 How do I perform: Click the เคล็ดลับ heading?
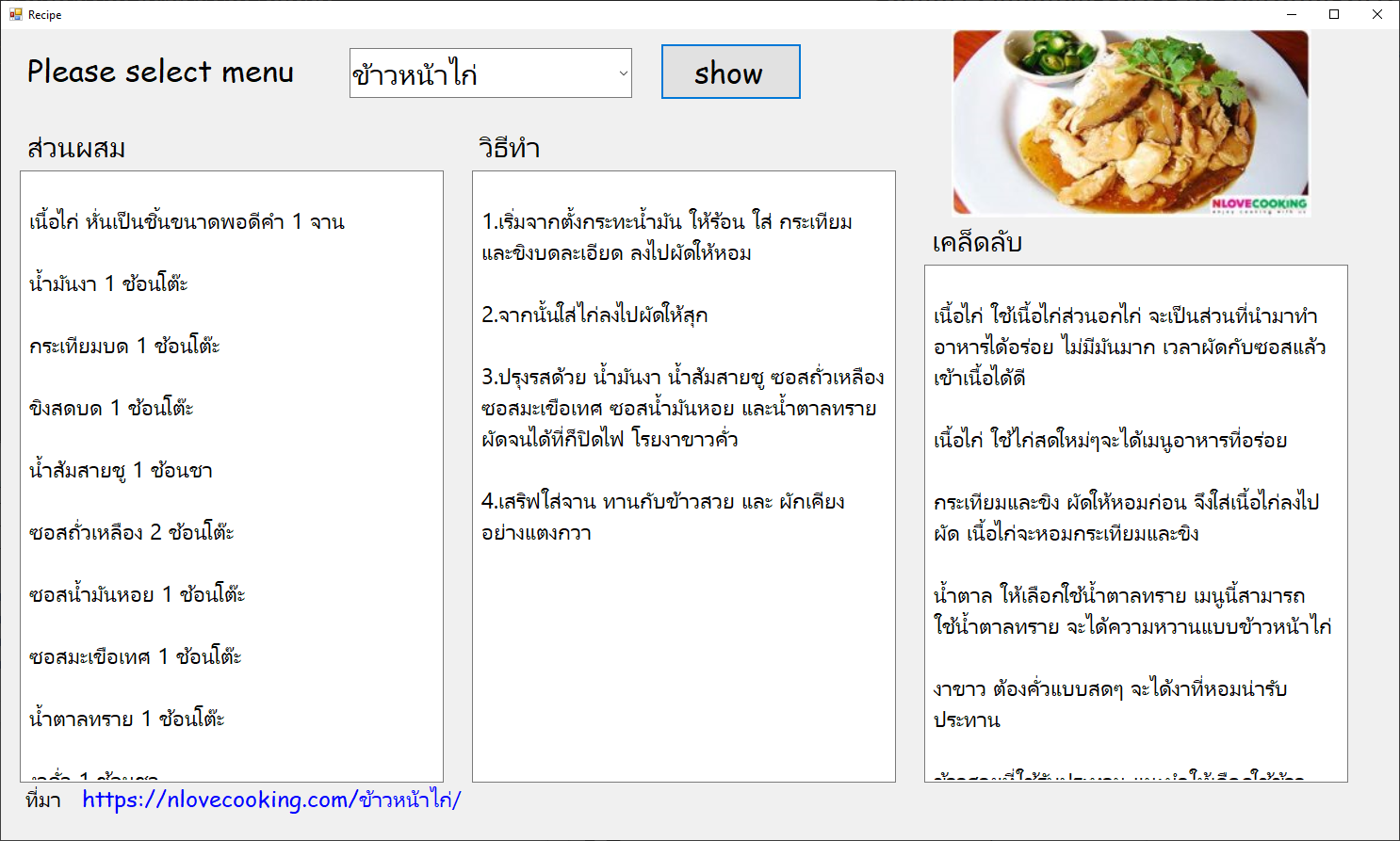pyautogui.click(x=977, y=243)
